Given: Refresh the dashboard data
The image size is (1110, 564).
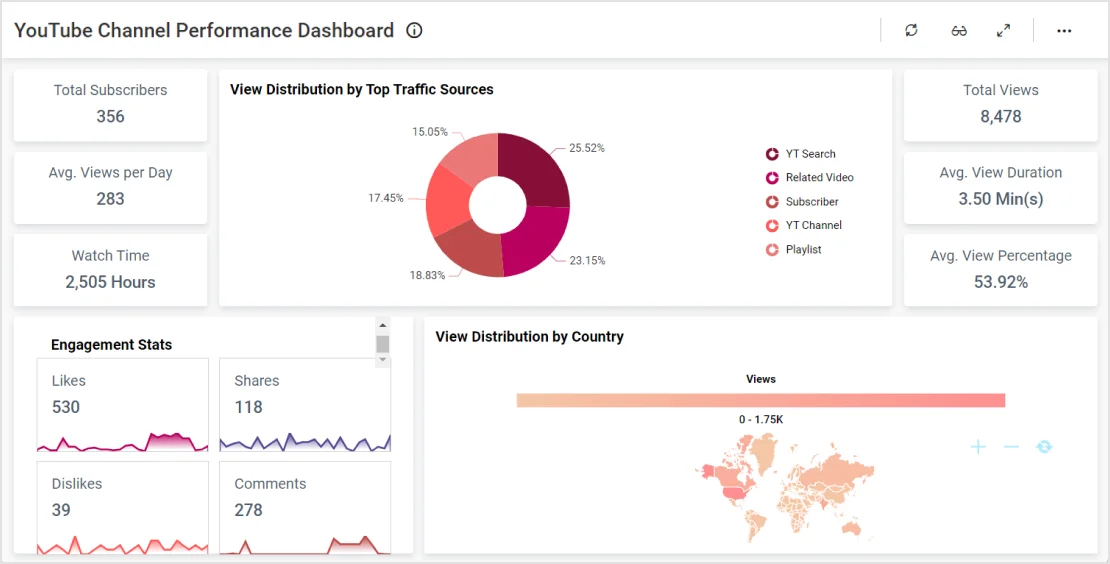Looking at the screenshot, I should point(911,30).
